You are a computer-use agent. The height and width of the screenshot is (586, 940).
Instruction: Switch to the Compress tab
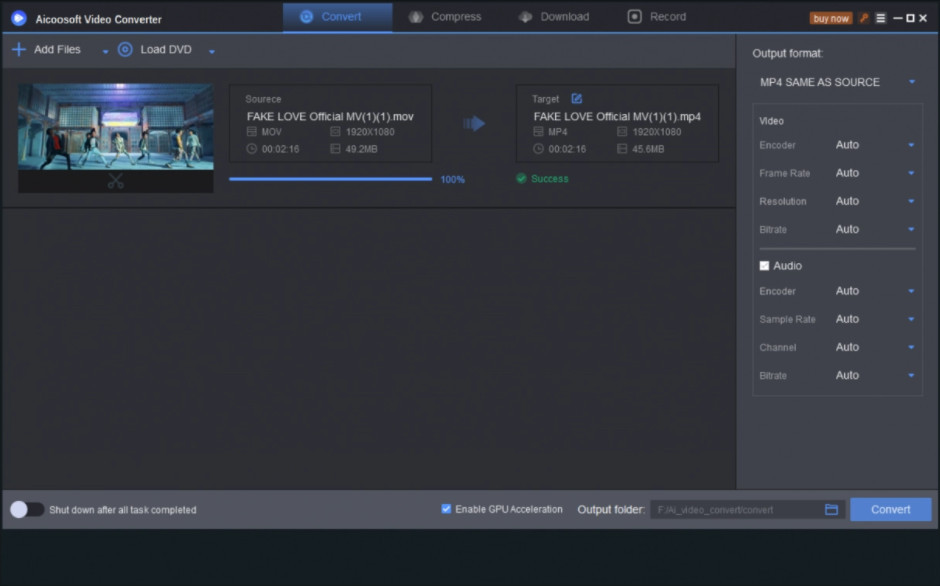445,17
